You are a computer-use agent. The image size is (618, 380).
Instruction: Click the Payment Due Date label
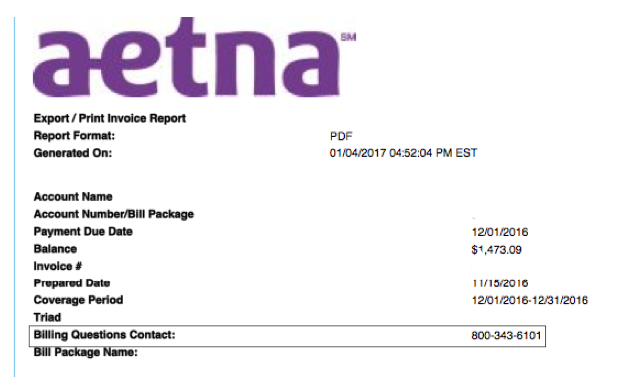point(83,231)
